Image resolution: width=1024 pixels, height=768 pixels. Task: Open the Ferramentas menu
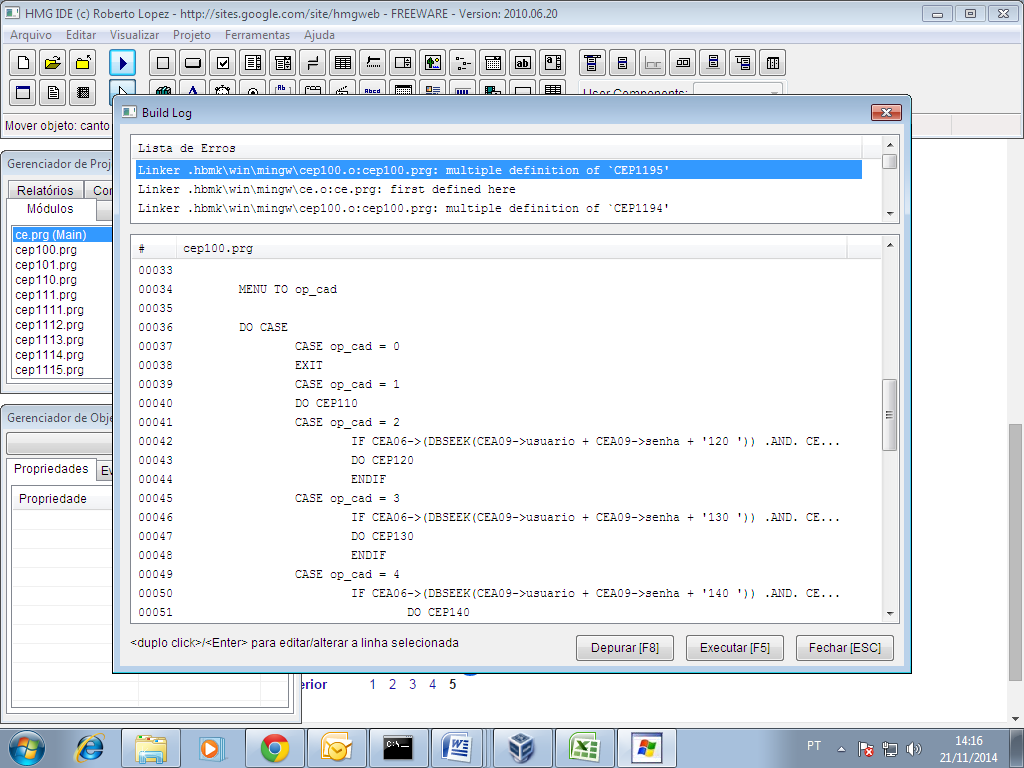click(x=257, y=35)
